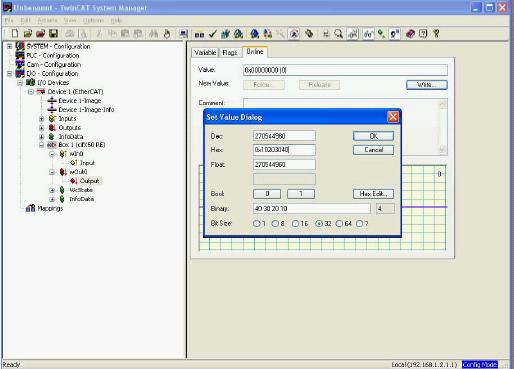The height and width of the screenshot is (369, 514).
Task: Click the Write... button
Action: [427, 85]
